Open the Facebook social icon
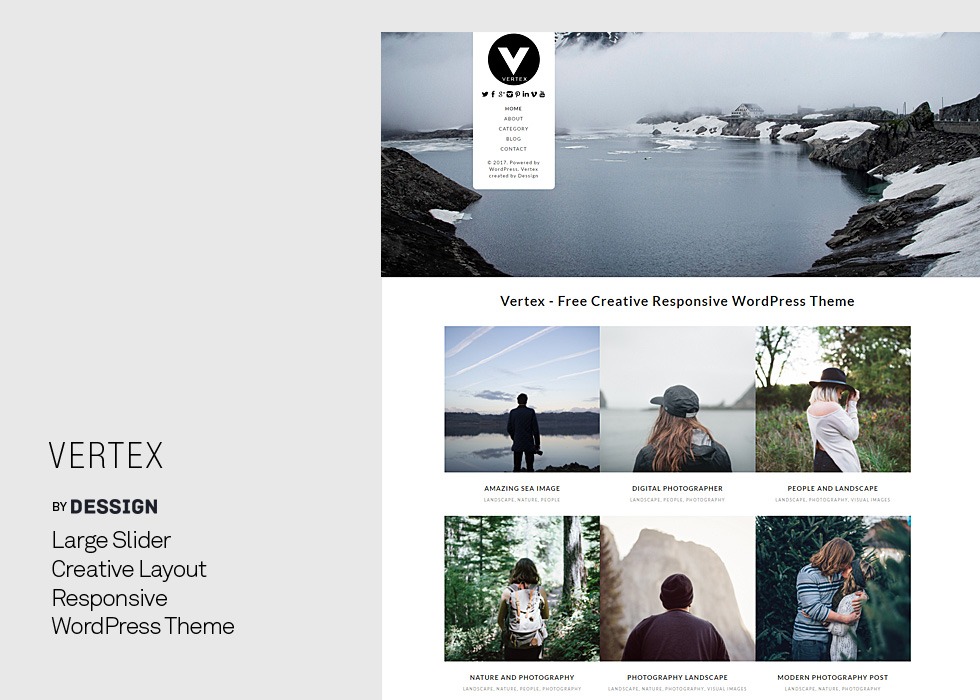 point(493,94)
